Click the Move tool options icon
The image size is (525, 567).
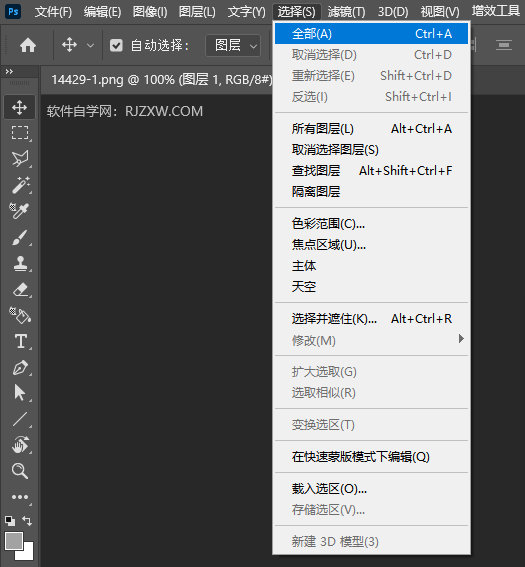point(69,45)
